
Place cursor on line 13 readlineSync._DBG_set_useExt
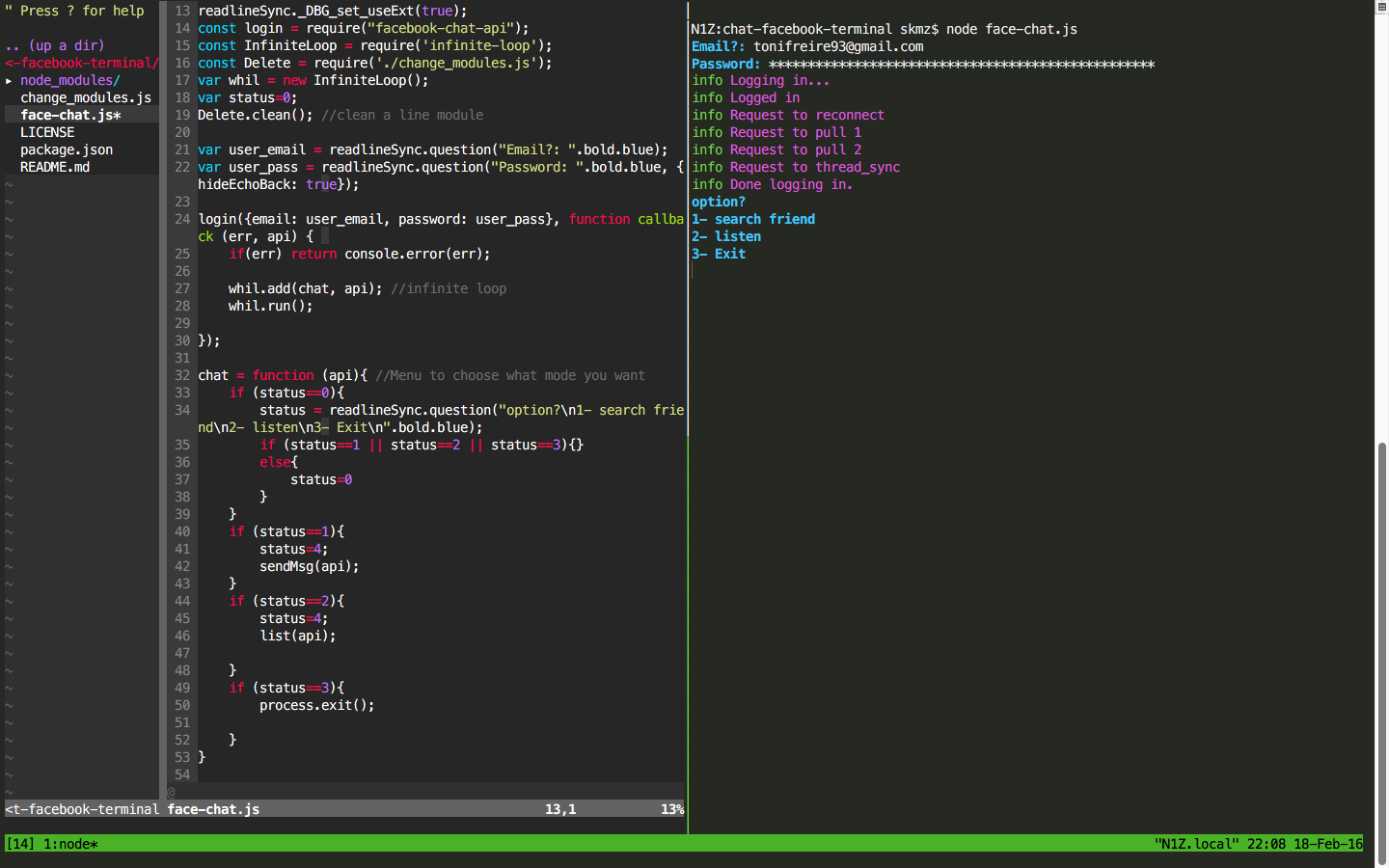(x=333, y=11)
